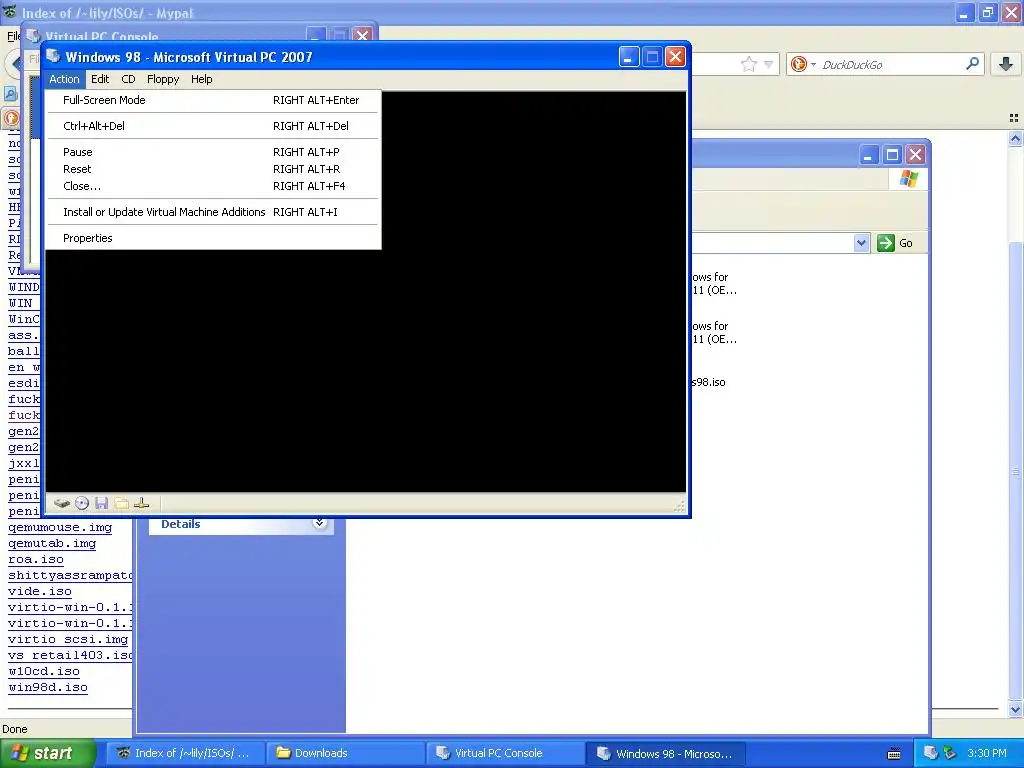Viewport: 1024px width, 768px height.
Task: Switch to the Index of /~lily/ISOs/ taskbar button
Action: pos(185,753)
